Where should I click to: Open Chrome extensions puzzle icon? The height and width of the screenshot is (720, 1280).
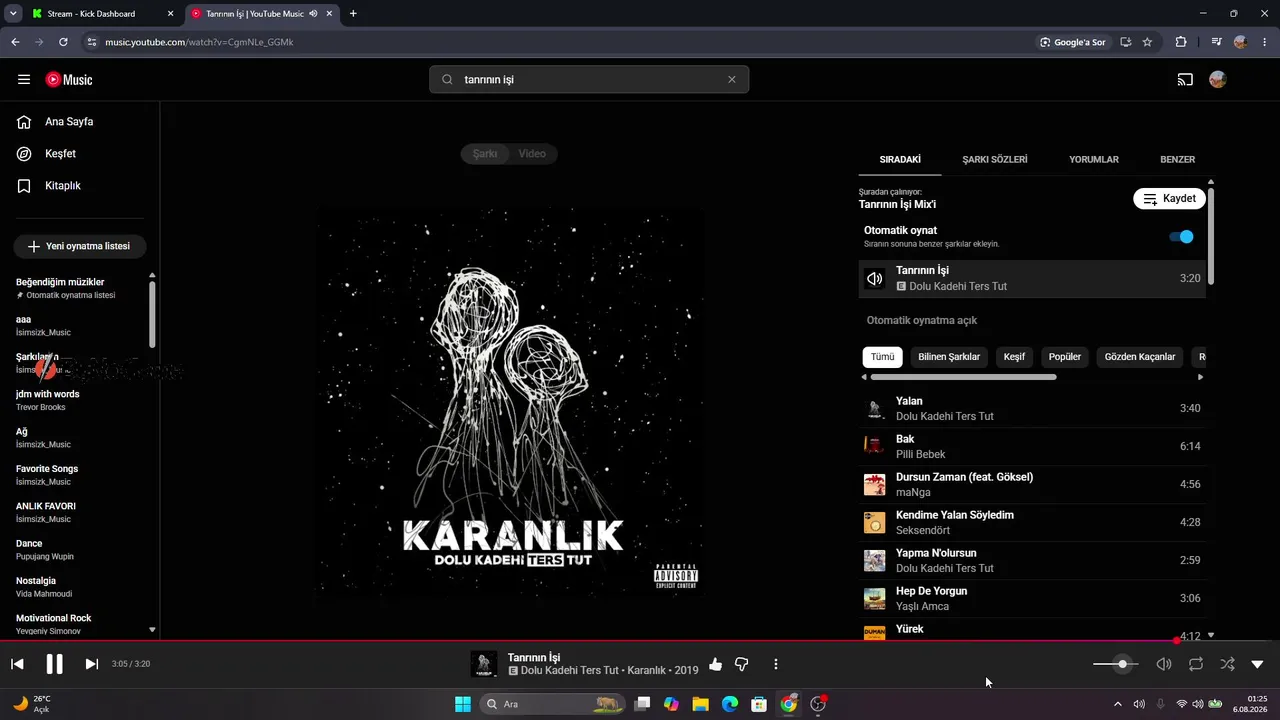tap(1181, 42)
